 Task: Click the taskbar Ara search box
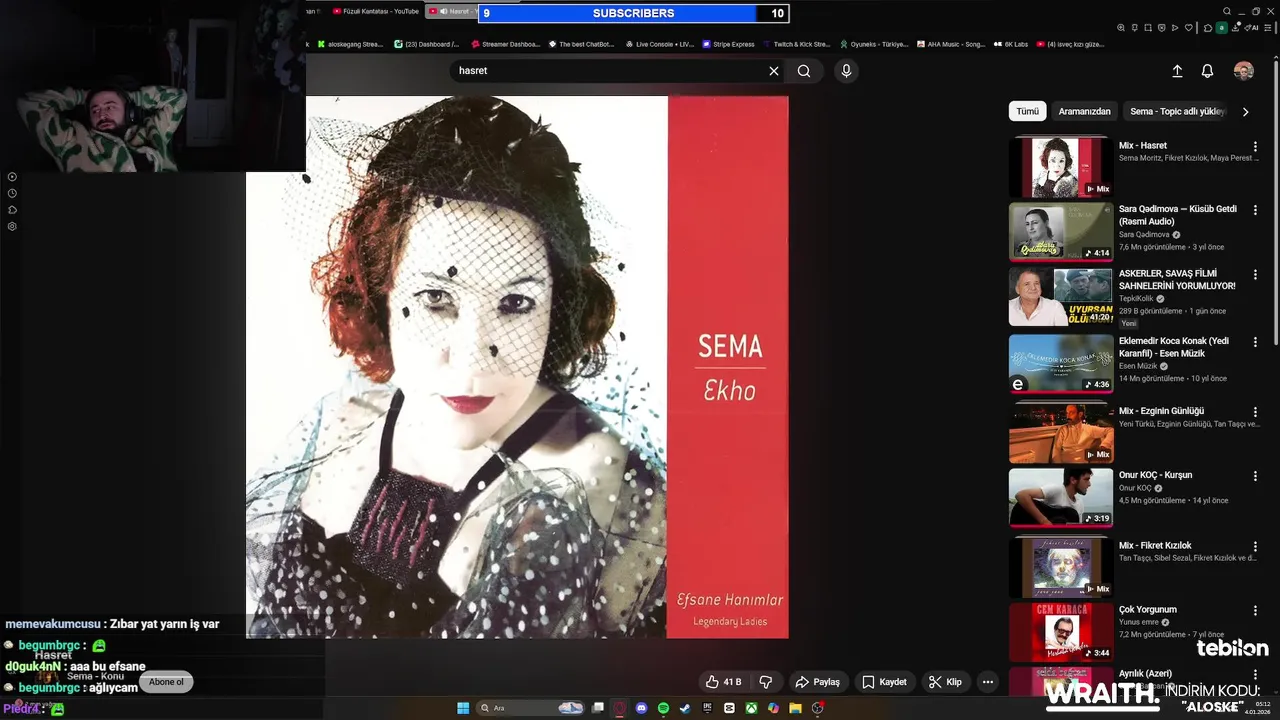tap(530, 708)
